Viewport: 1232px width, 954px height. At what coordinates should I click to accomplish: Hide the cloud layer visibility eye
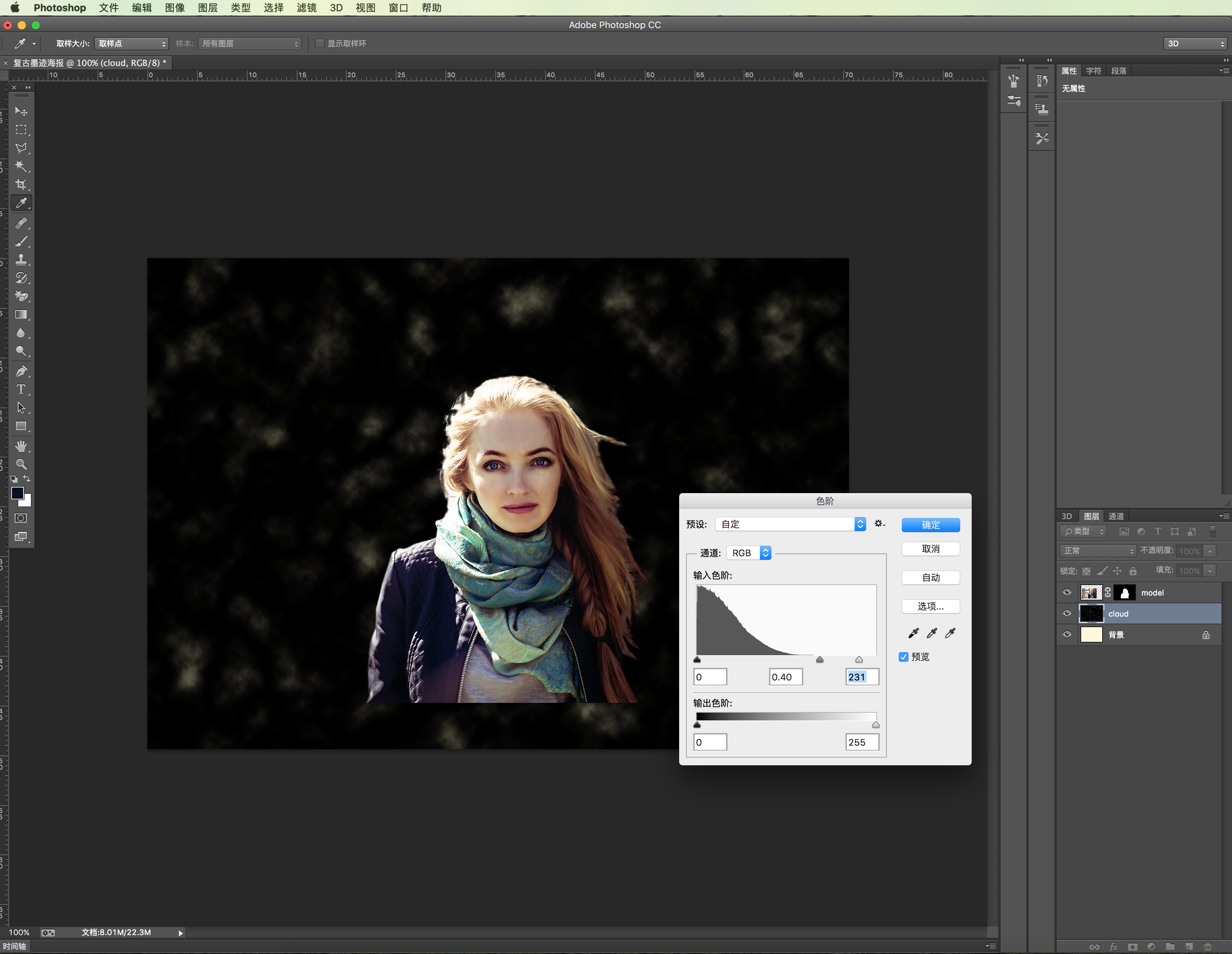click(x=1067, y=613)
